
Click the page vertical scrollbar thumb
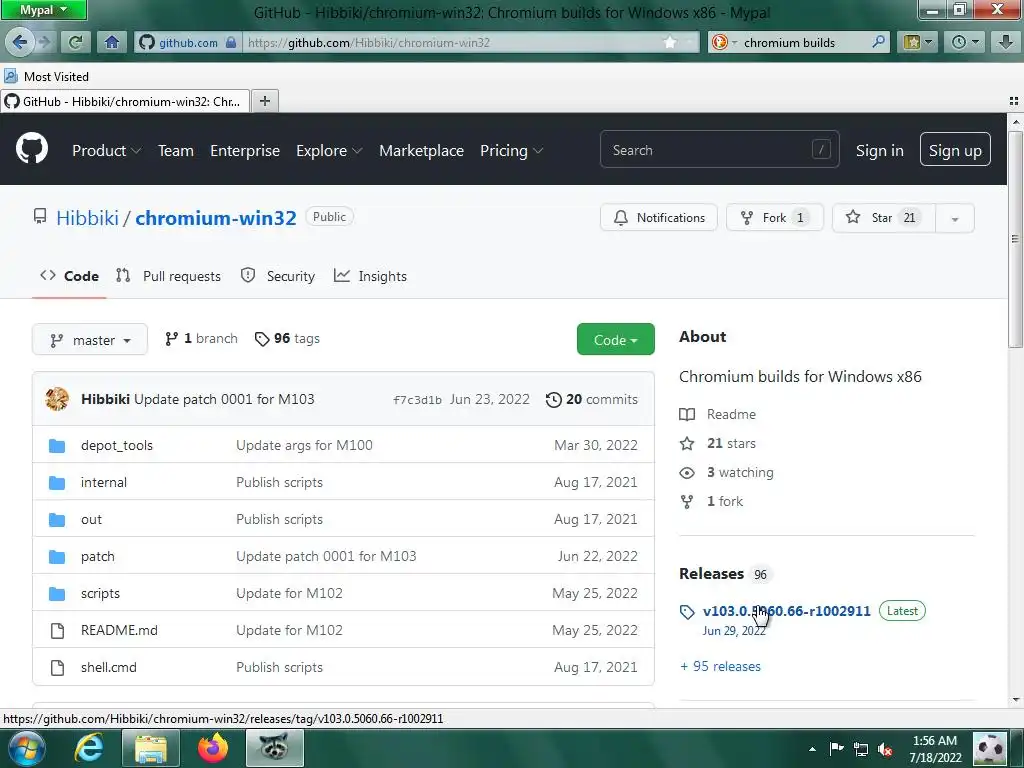coord(1015,239)
